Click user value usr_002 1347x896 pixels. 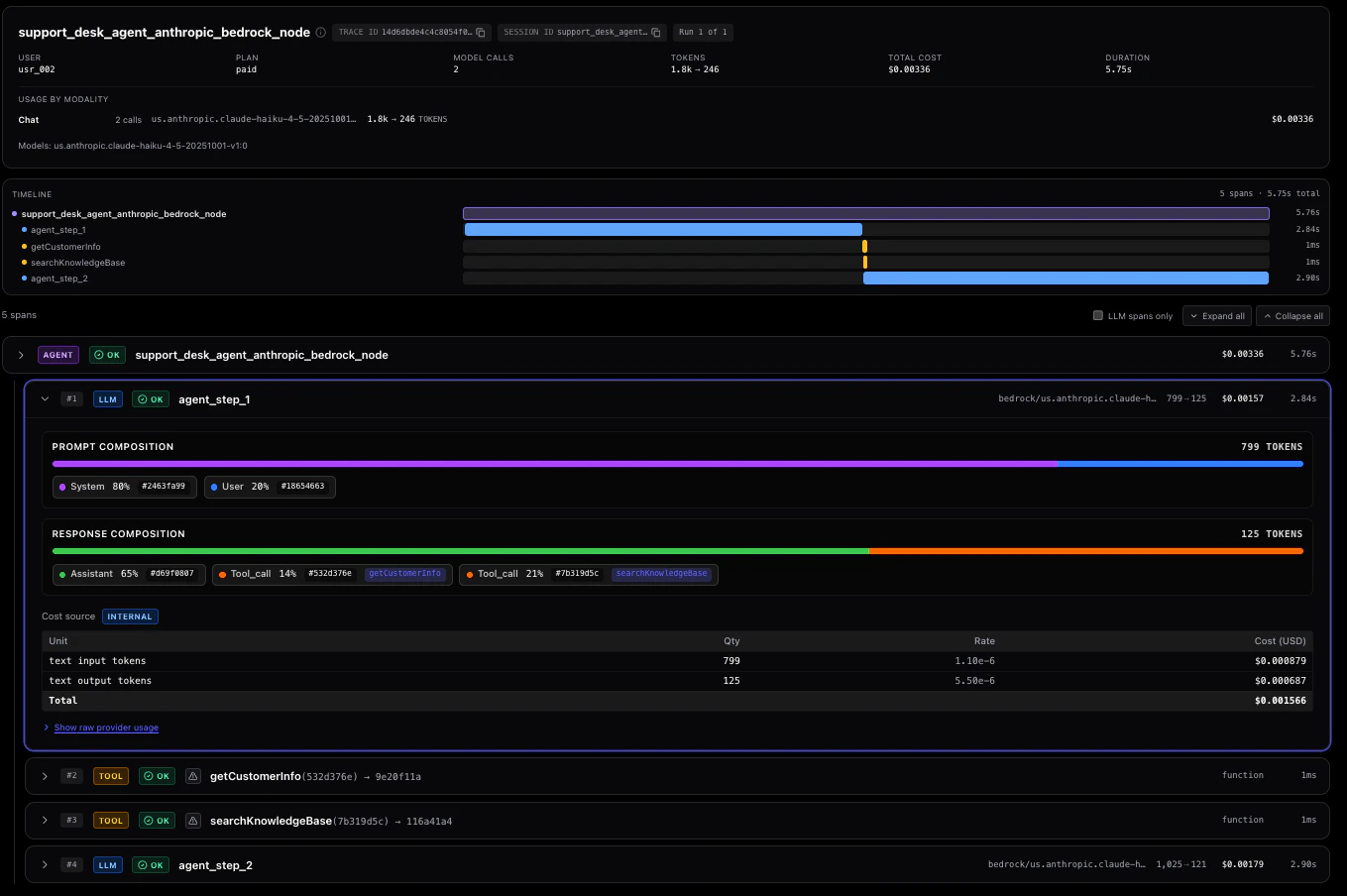pyautogui.click(x=37, y=69)
